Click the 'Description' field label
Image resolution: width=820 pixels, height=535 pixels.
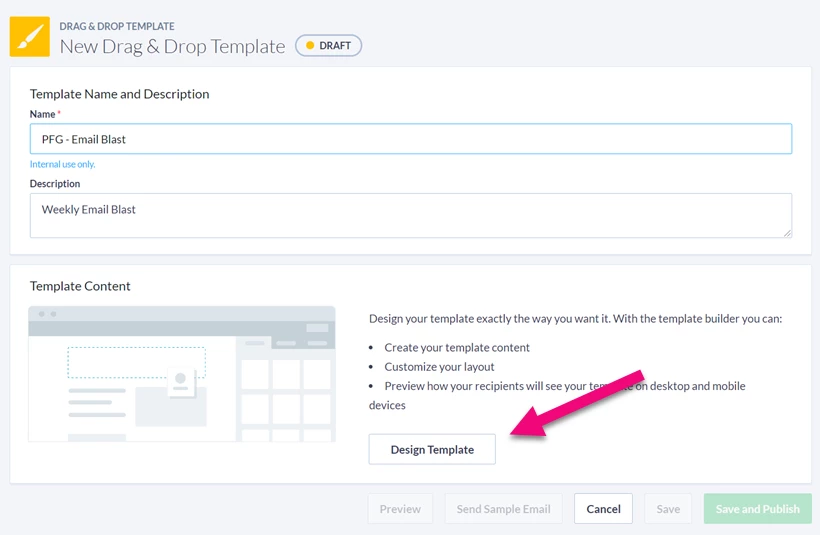click(55, 184)
